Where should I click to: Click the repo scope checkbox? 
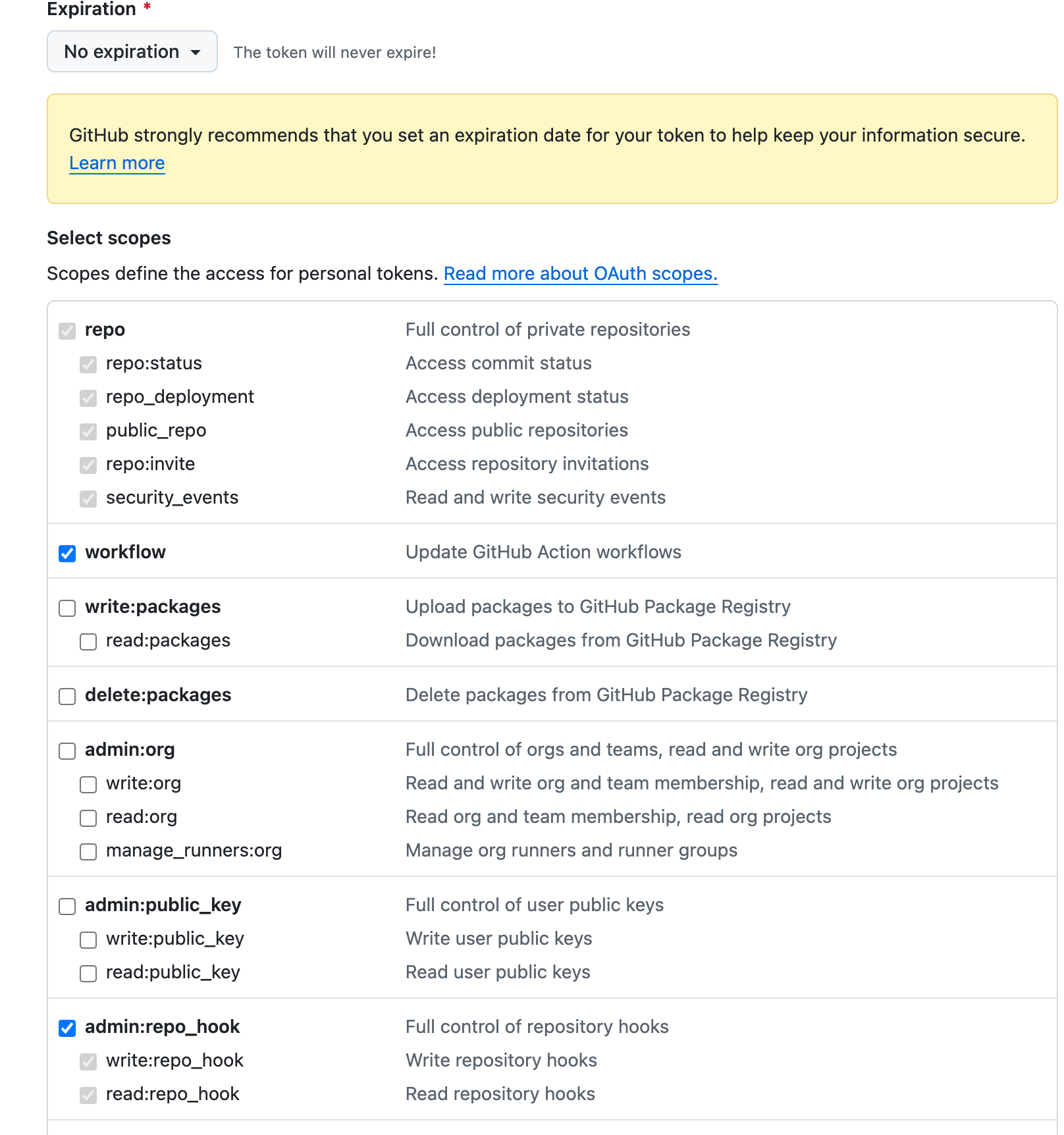67,330
